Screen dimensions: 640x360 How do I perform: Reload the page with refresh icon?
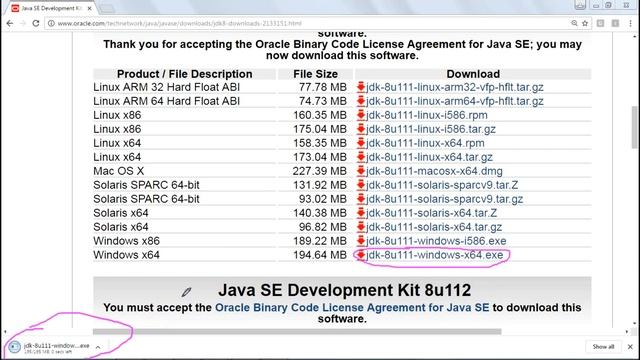pyautogui.click(x=36, y=23)
